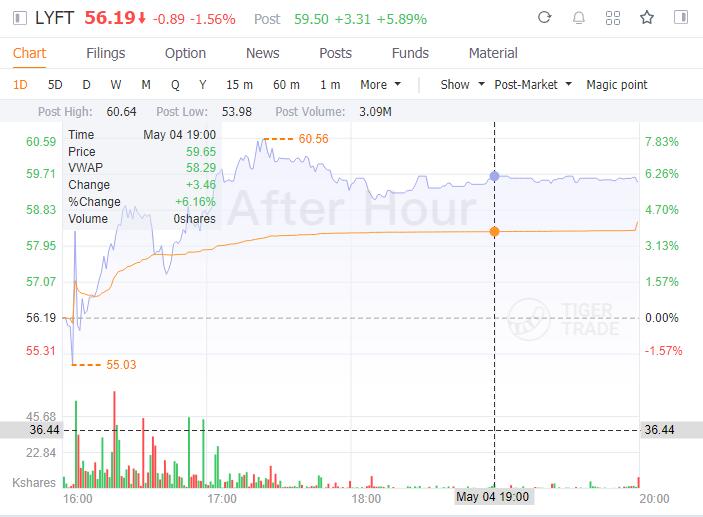This screenshot has width=703, height=517.
Task: Open the Posts tab
Action: (x=335, y=53)
